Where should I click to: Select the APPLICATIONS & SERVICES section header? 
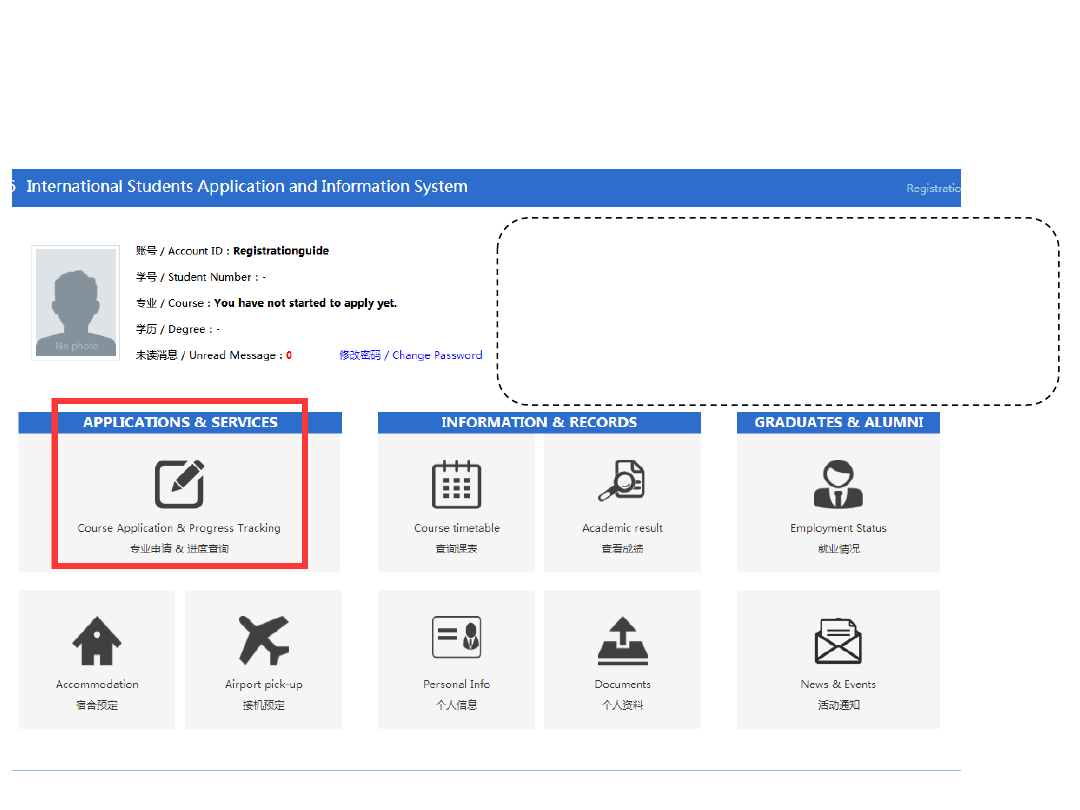pos(180,422)
